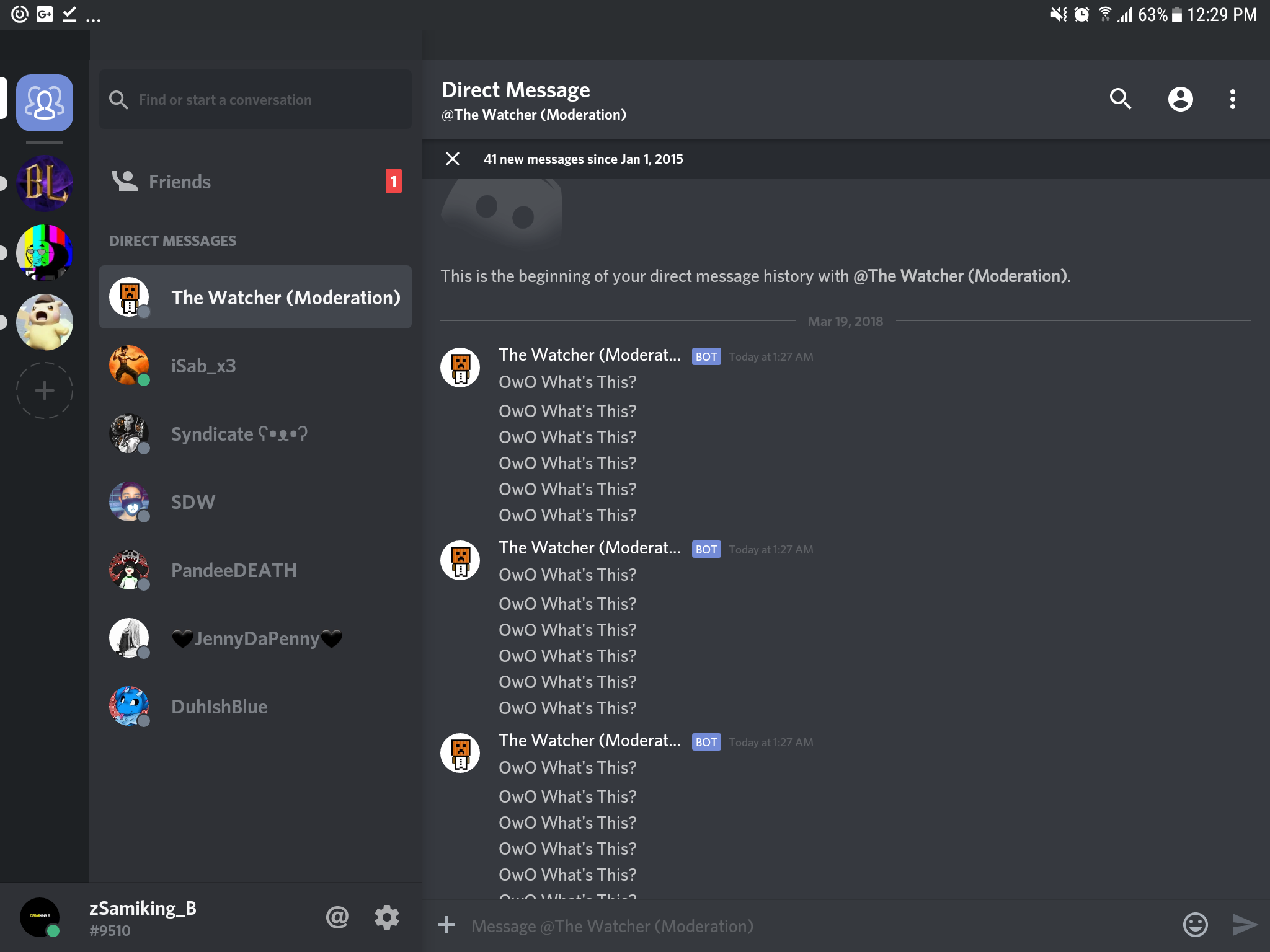Viewport: 1270px width, 952px height.
Task: Open the user profile icon in header
Action: [1181, 99]
